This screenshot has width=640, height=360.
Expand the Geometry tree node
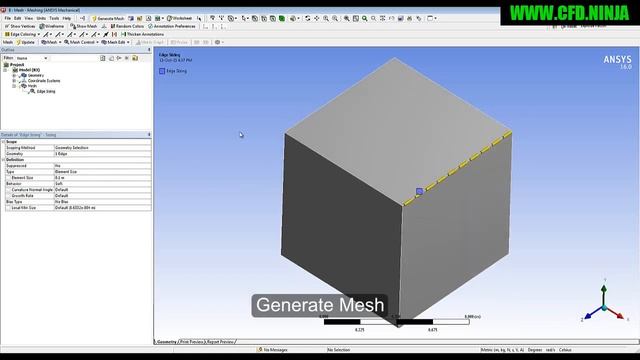14,75
